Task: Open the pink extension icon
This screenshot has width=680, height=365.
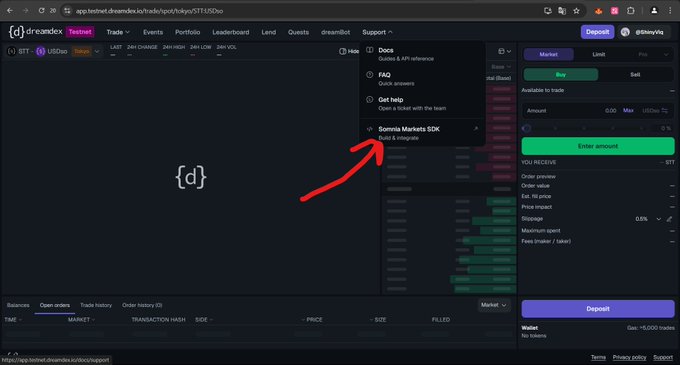Action: [x=615, y=11]
